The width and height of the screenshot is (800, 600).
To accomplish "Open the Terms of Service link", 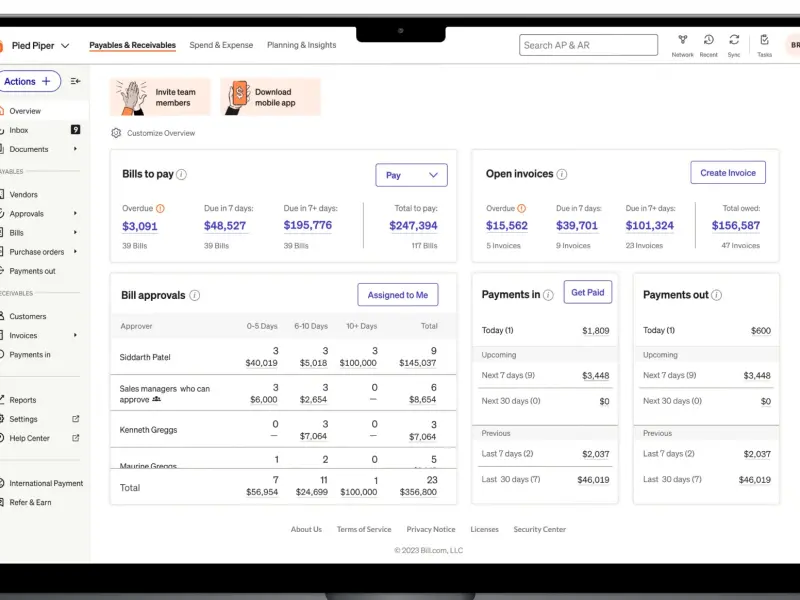I will [x=364, y=529].
